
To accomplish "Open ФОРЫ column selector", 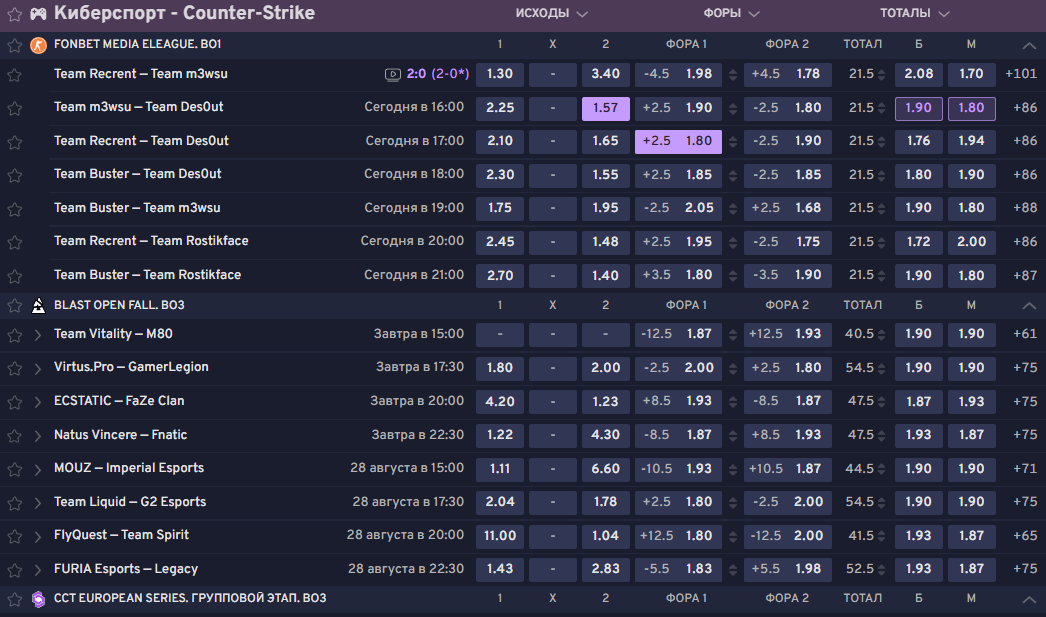I will tap(732, 14).
